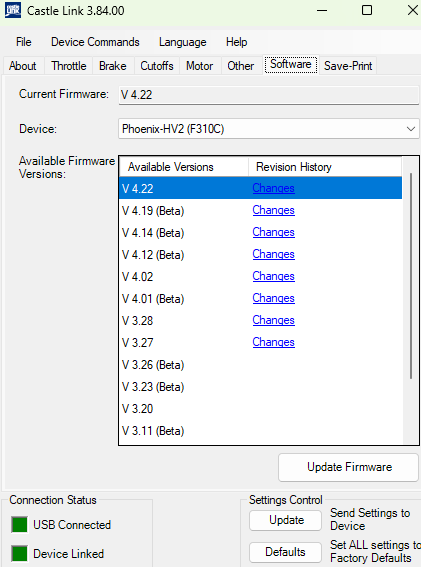The image size is (421, 567).
Task: Click the Castle Link app icon in title bar
Action: 13,10
